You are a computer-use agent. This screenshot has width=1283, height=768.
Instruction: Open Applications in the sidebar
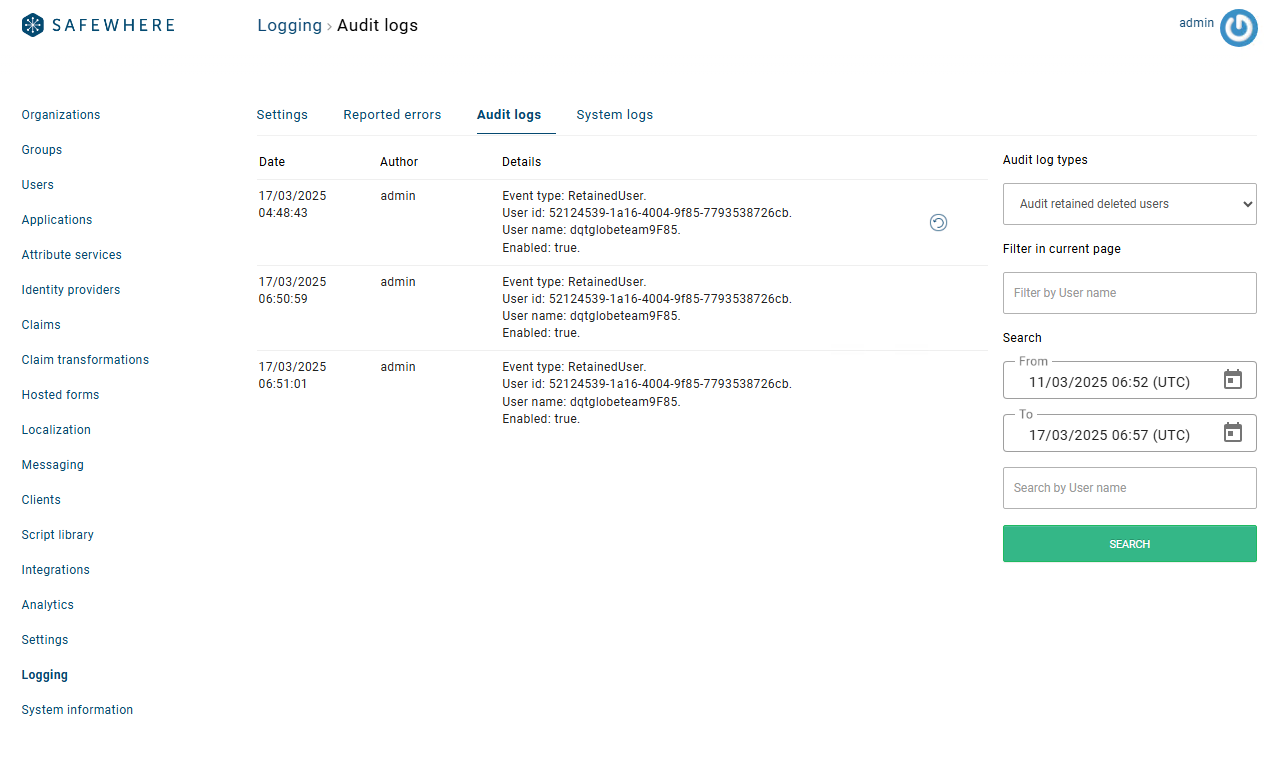57,220
